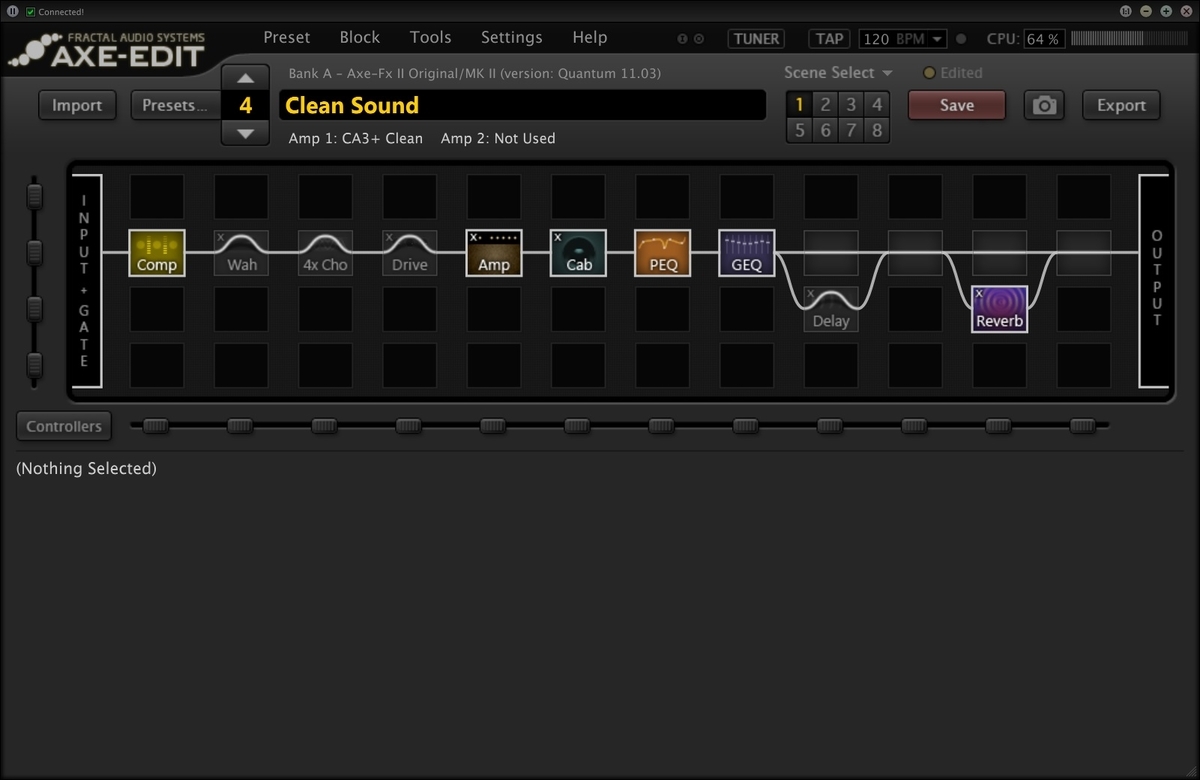The height and width of the screenshot is (780, 1200).
Task: Select the purple Reverb block
Action: [x=999, y=309]
